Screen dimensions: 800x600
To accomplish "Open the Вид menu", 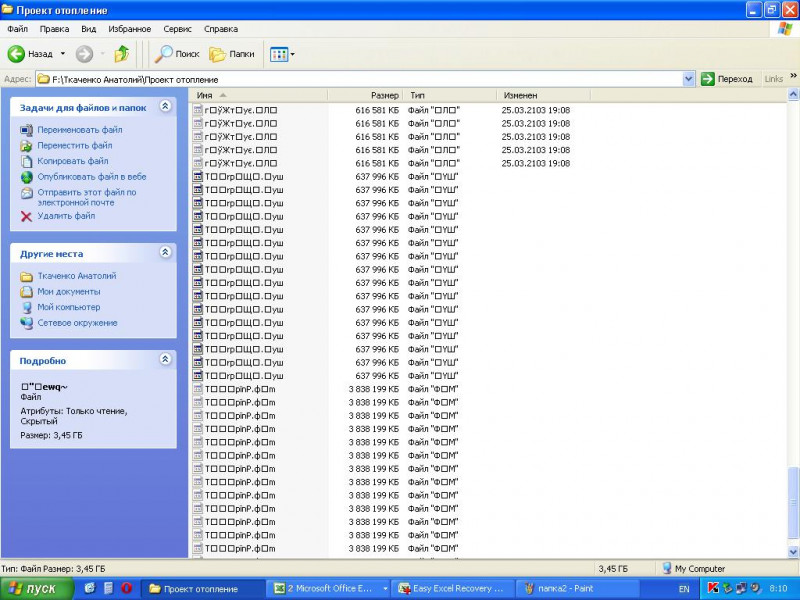I will pyautogui.click(x=89, y=29).
